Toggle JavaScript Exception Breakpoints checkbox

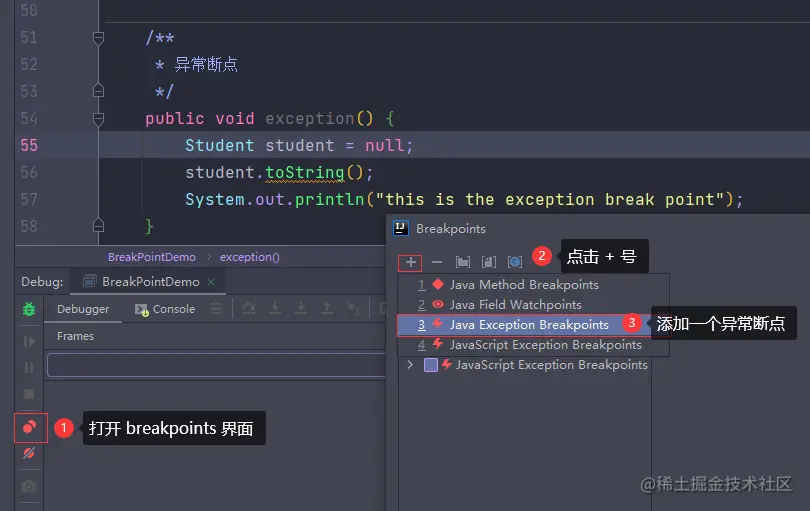click(x=431, y=365)
